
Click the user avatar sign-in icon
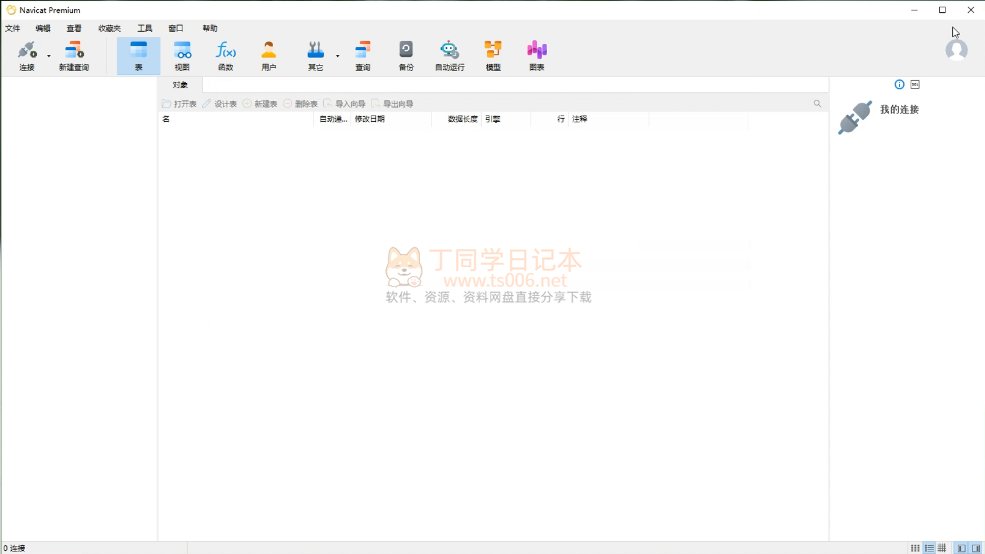(956, 50)
